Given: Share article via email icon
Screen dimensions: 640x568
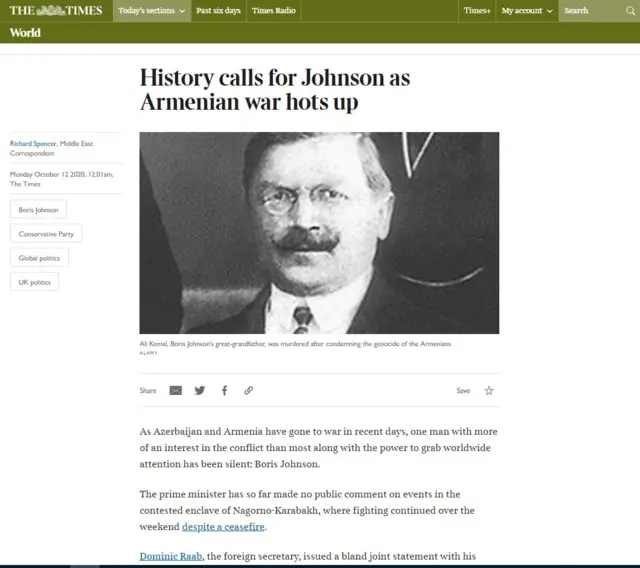Looking at the screenshot, I should (x=176, y=390).
